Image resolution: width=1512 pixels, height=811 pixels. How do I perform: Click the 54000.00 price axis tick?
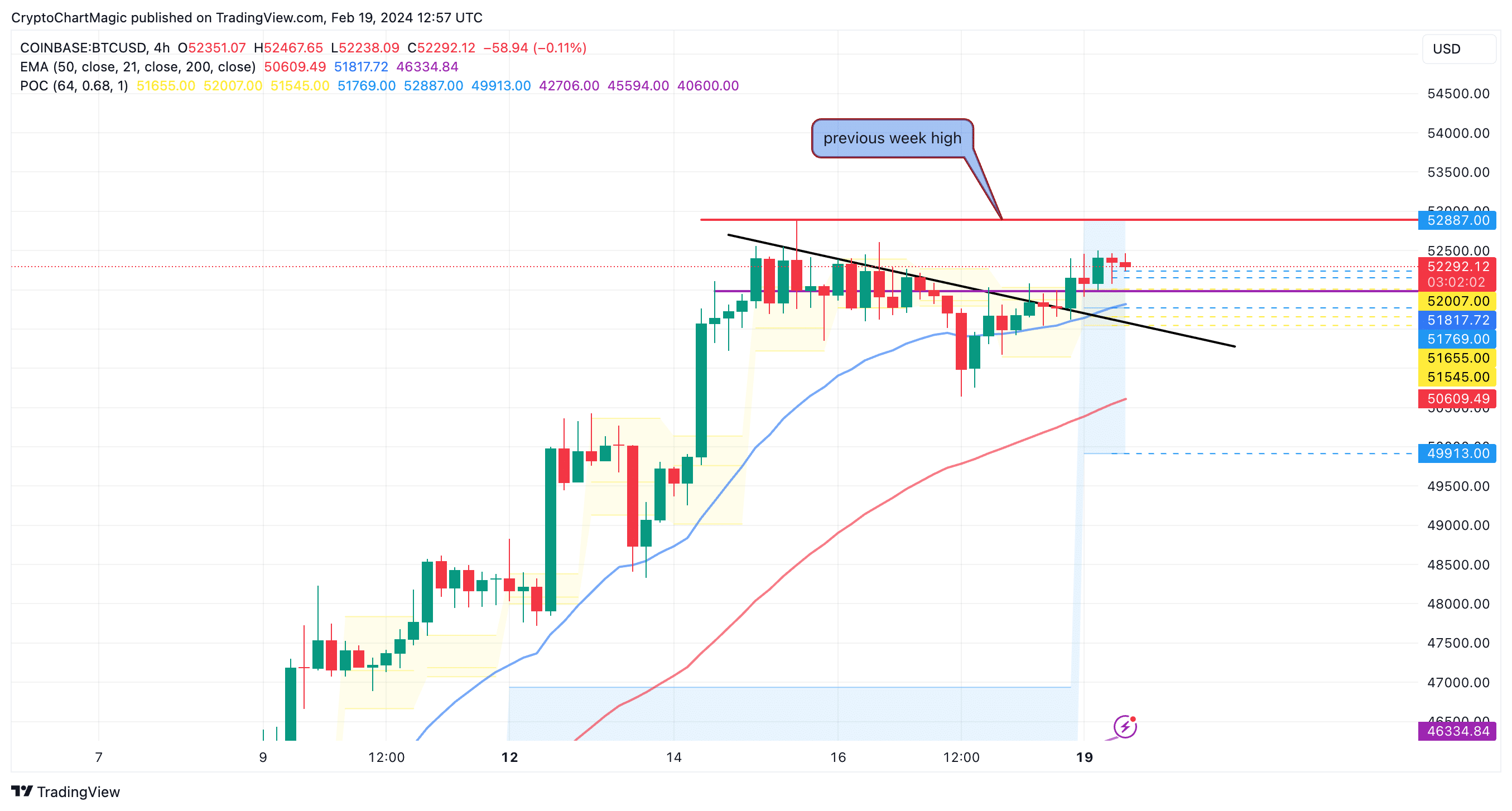click(1458, 133)
